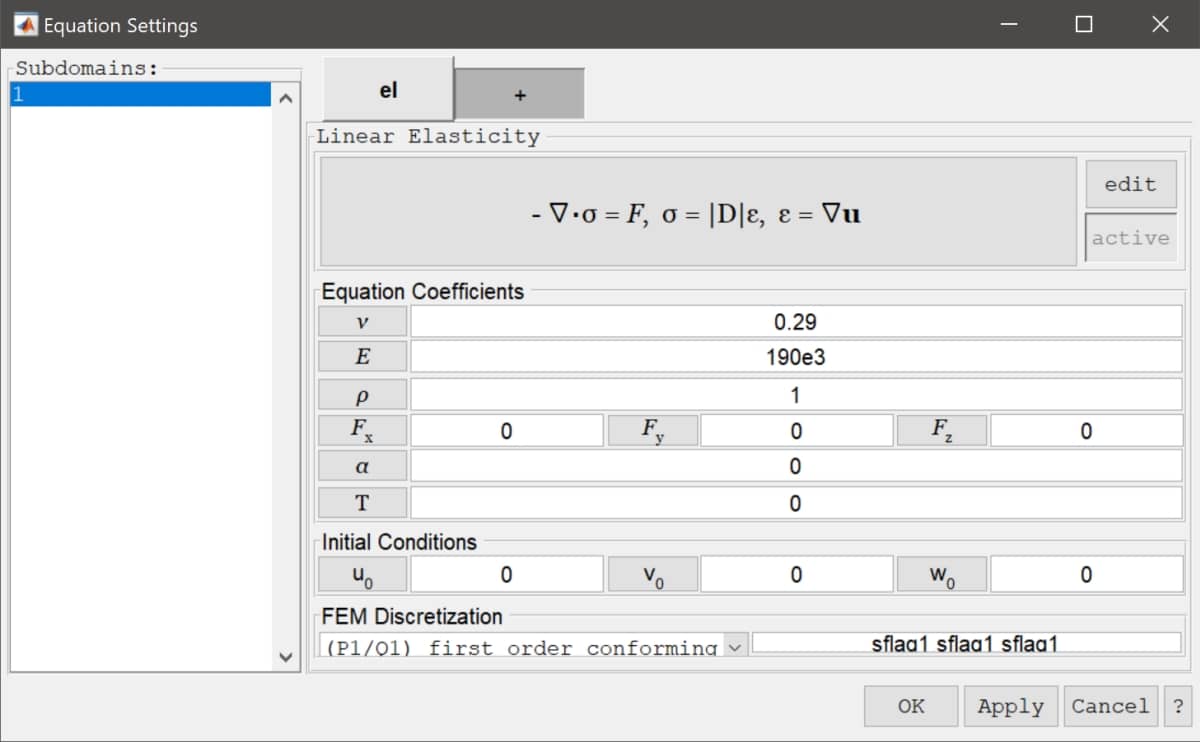Open help with the ? button

pyautogui.click(x=1177, y=706)
